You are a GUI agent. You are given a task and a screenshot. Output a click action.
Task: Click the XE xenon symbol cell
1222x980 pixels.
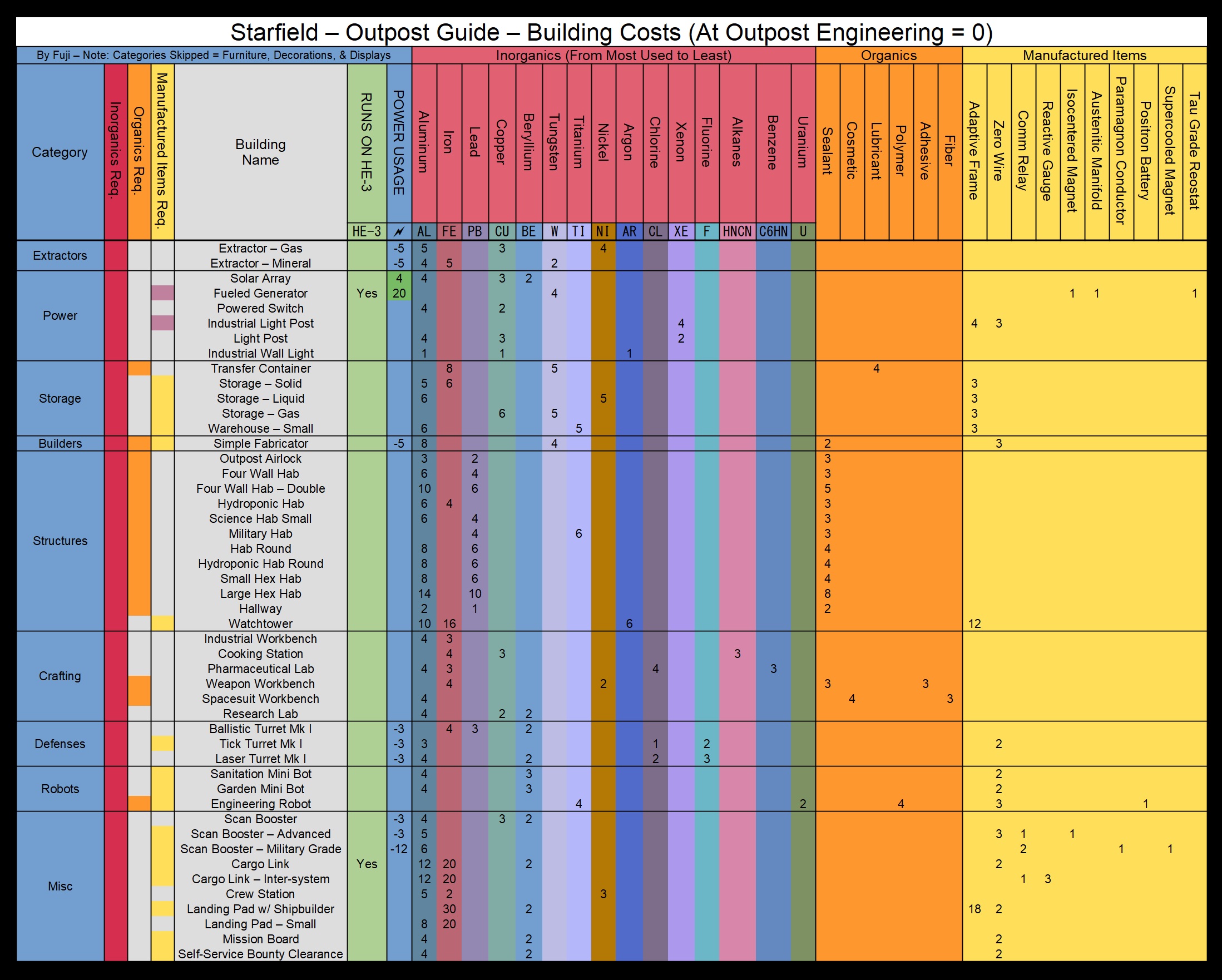[x=681, y=231]
